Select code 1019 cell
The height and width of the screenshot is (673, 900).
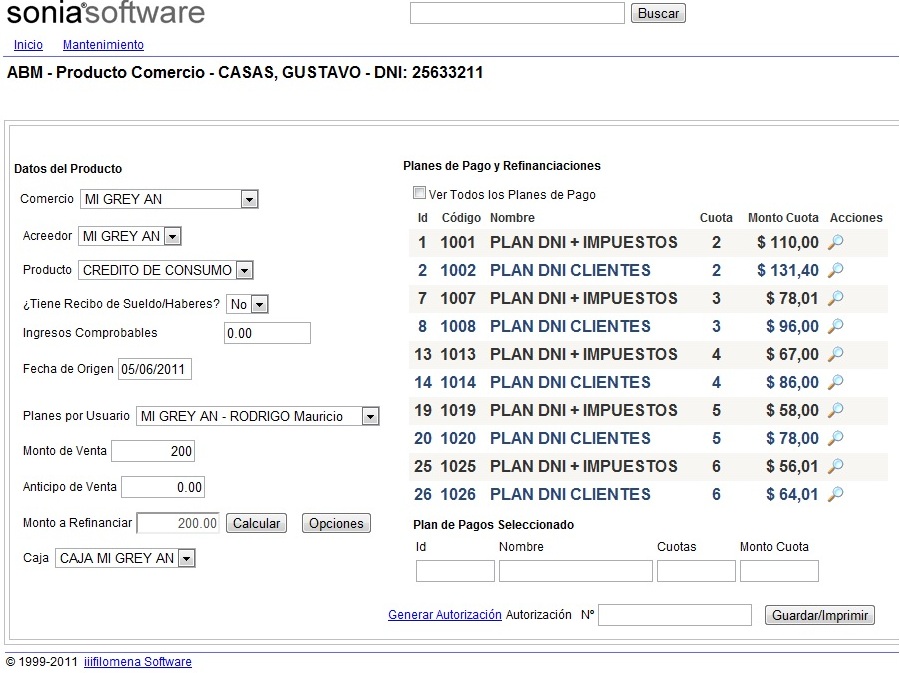pos(458,410)
